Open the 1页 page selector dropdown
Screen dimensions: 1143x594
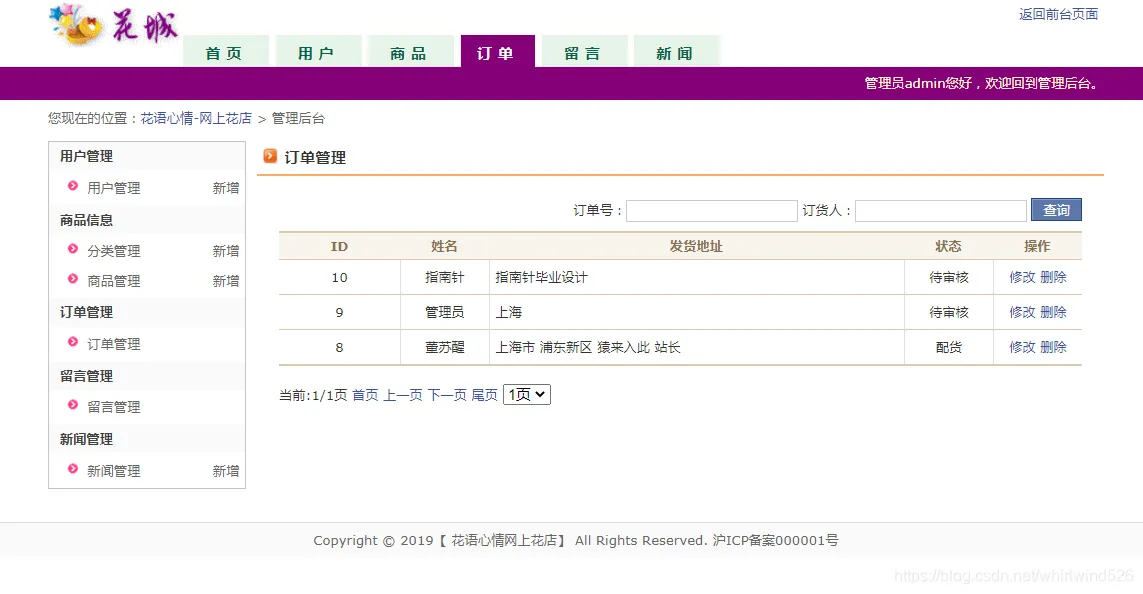(527, 394)
